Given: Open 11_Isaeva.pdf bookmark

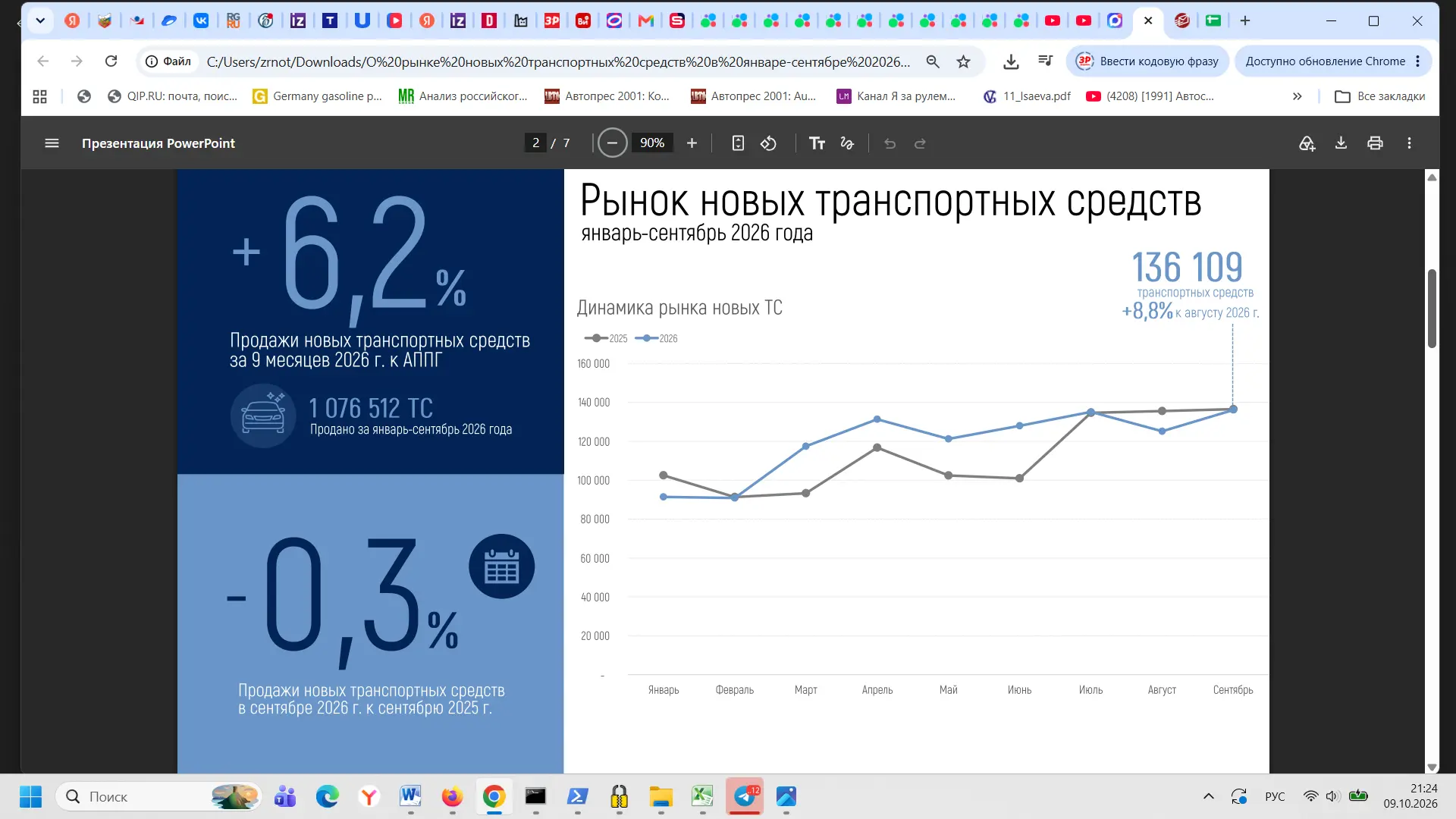Looking at the screenshot, I should (1028, 96).
